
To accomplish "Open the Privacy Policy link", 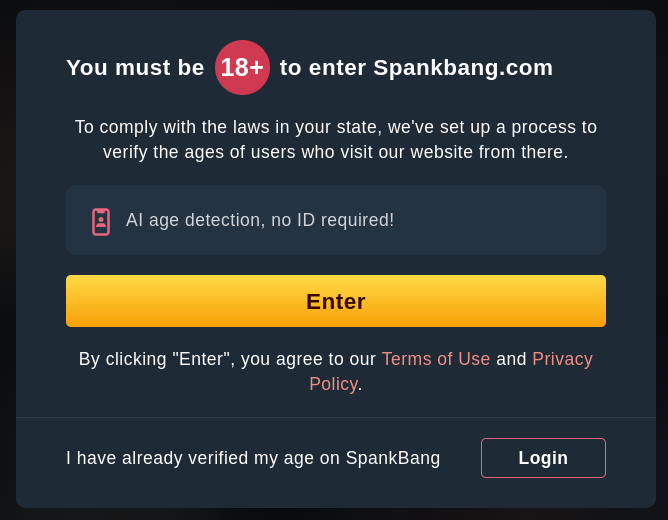I will [x=562, y=359].
